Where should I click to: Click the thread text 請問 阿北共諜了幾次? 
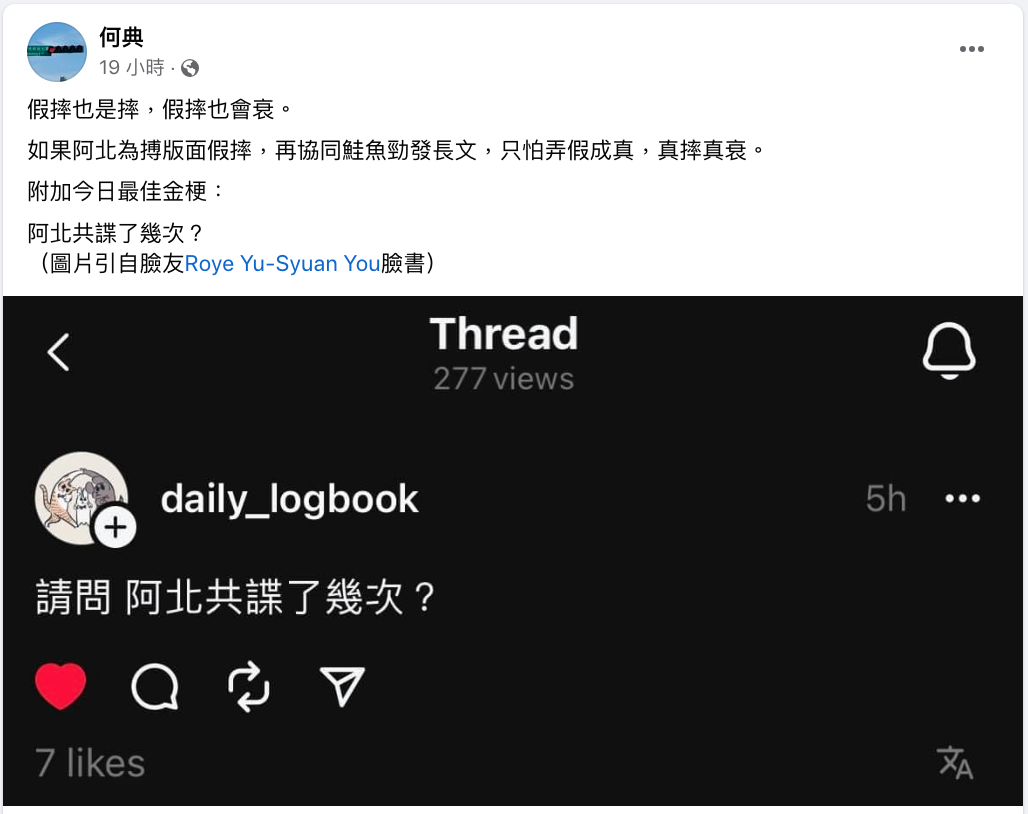[x=235, y=597]
